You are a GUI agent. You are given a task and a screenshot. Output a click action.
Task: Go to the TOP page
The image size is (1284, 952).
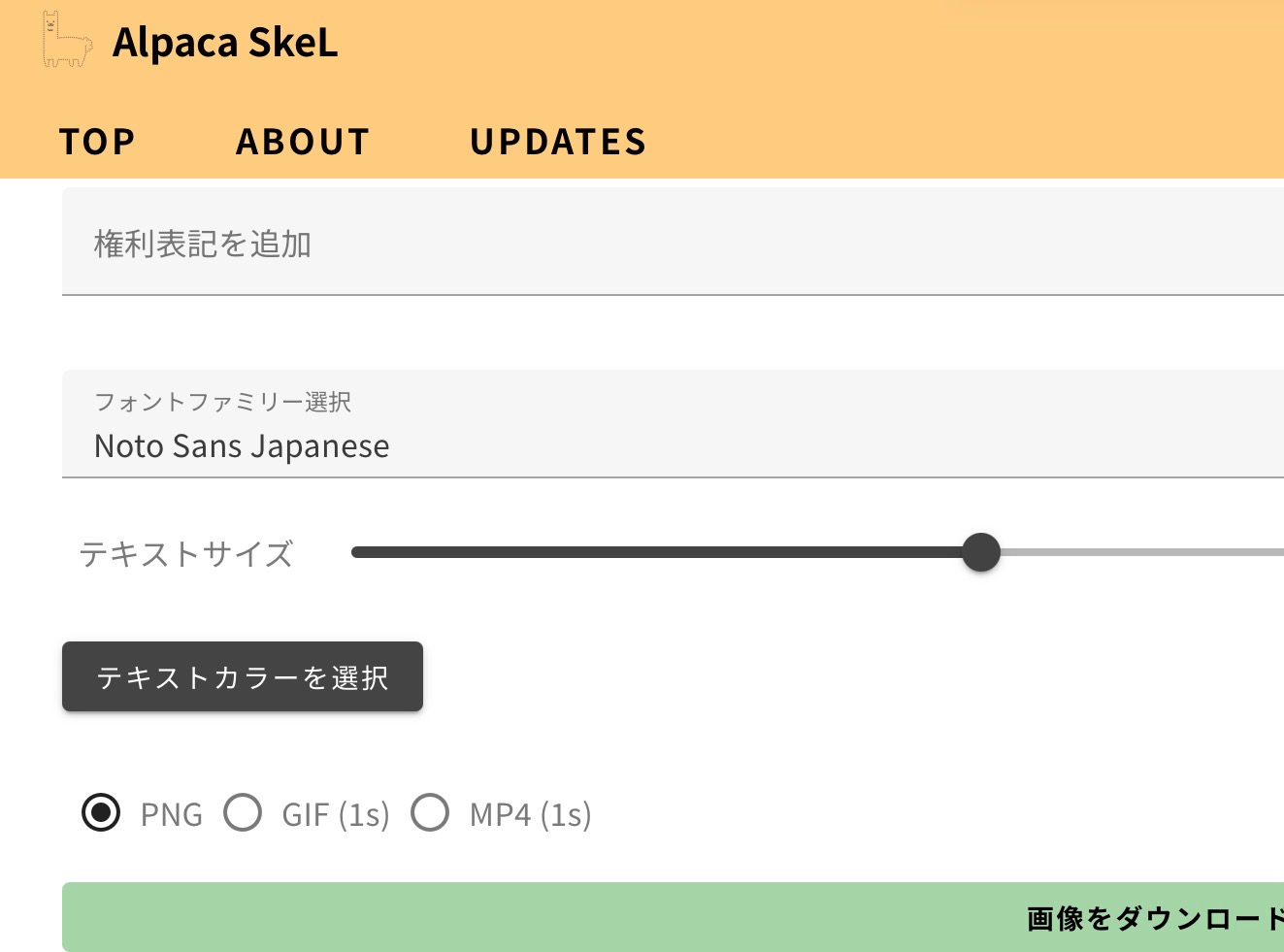pos(97,142)
